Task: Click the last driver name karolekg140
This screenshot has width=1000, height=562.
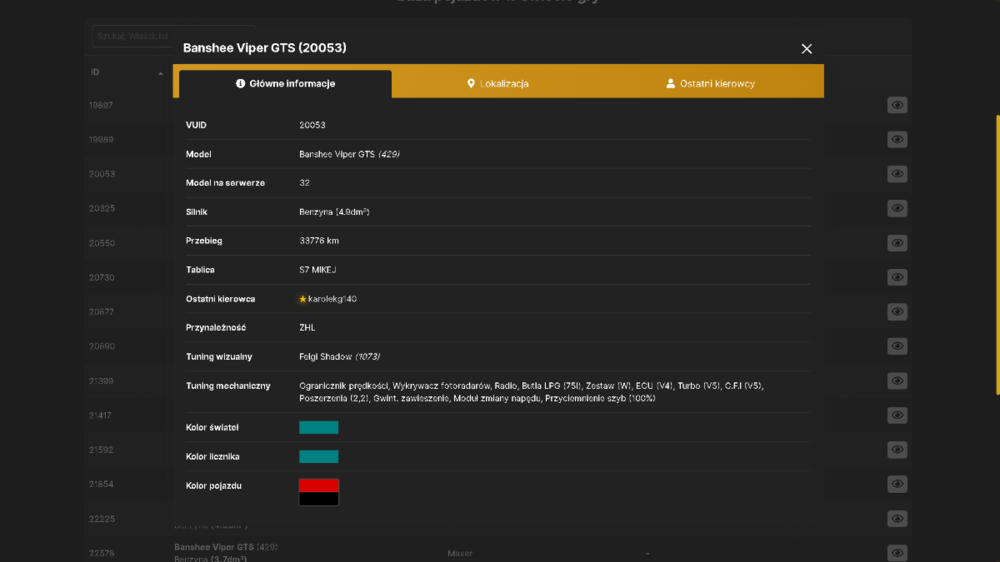Action: tap(332, 299)
